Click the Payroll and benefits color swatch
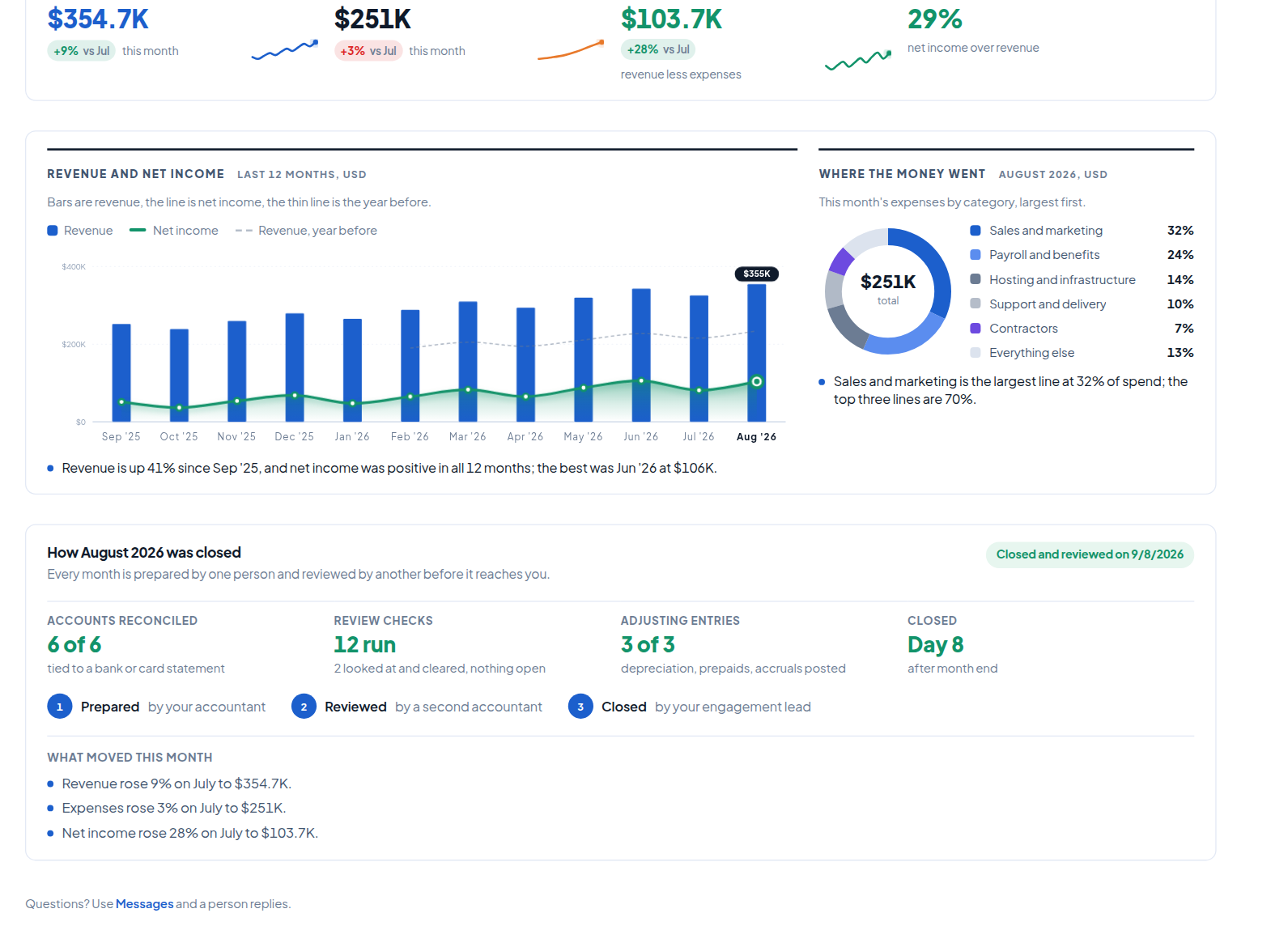 [976, 255]
